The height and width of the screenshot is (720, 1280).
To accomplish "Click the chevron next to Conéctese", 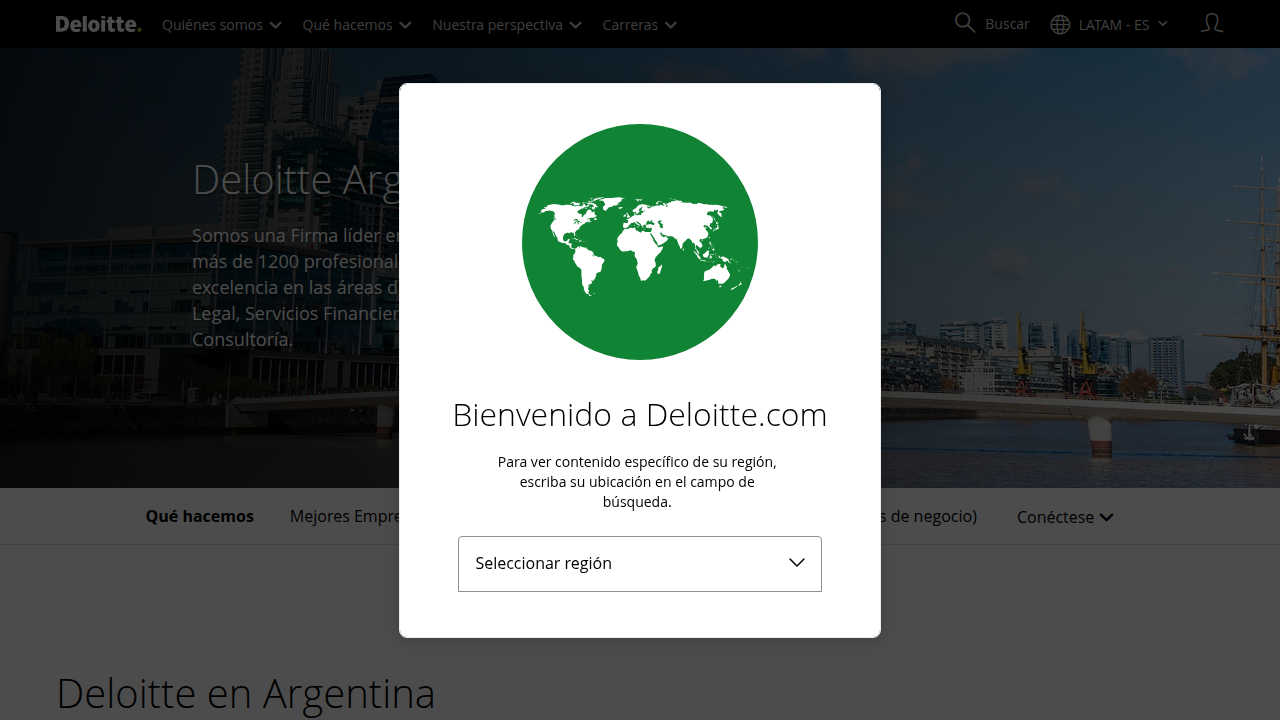I will tap(1106, 518).
